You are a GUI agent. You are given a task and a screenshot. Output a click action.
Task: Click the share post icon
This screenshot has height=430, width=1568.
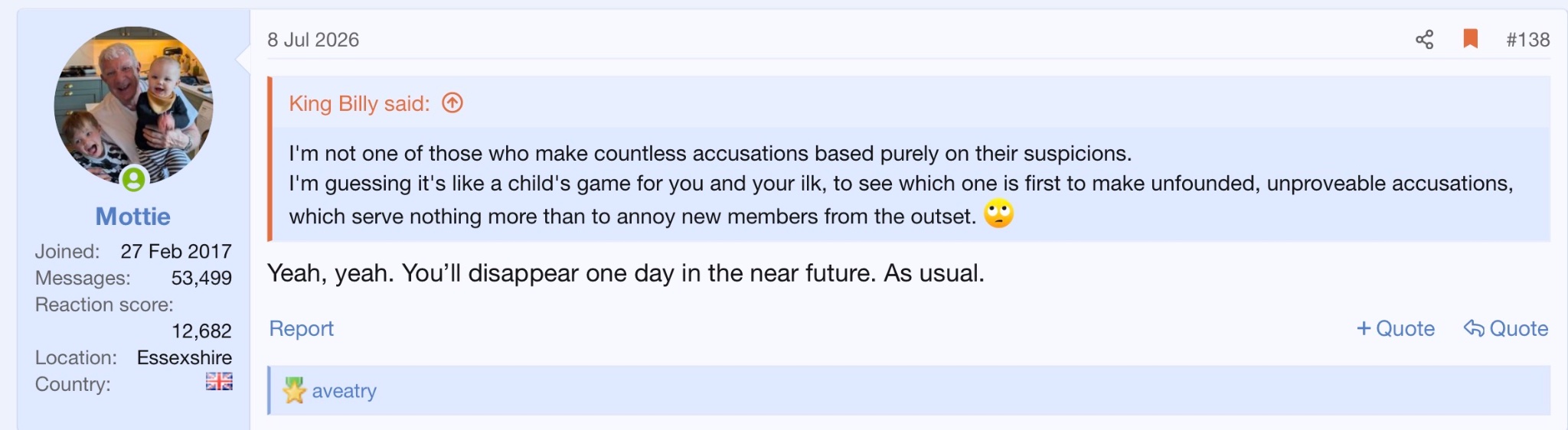click(1424, 40)
